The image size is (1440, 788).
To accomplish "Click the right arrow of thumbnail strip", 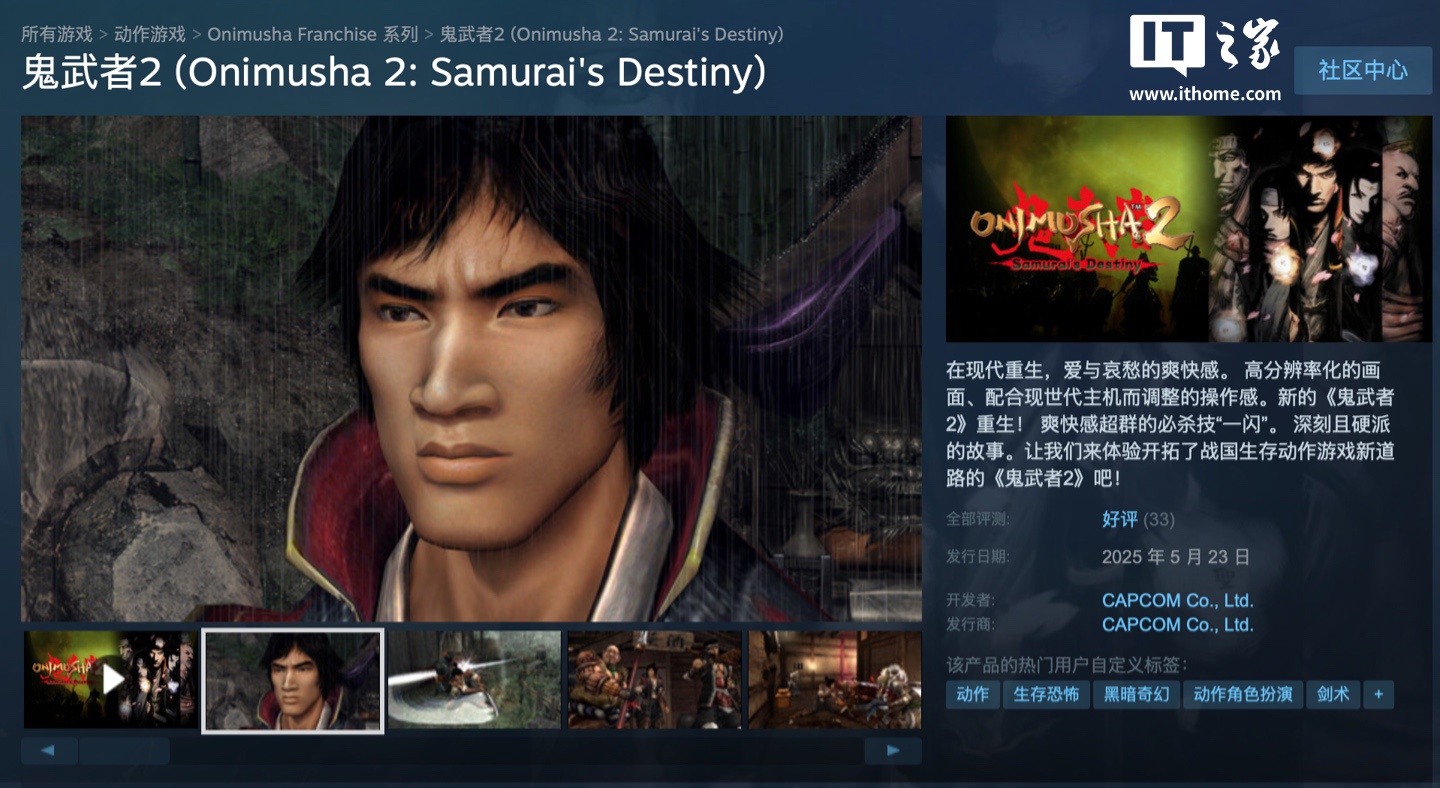I will pyautogui.click(x=893, y=751).
